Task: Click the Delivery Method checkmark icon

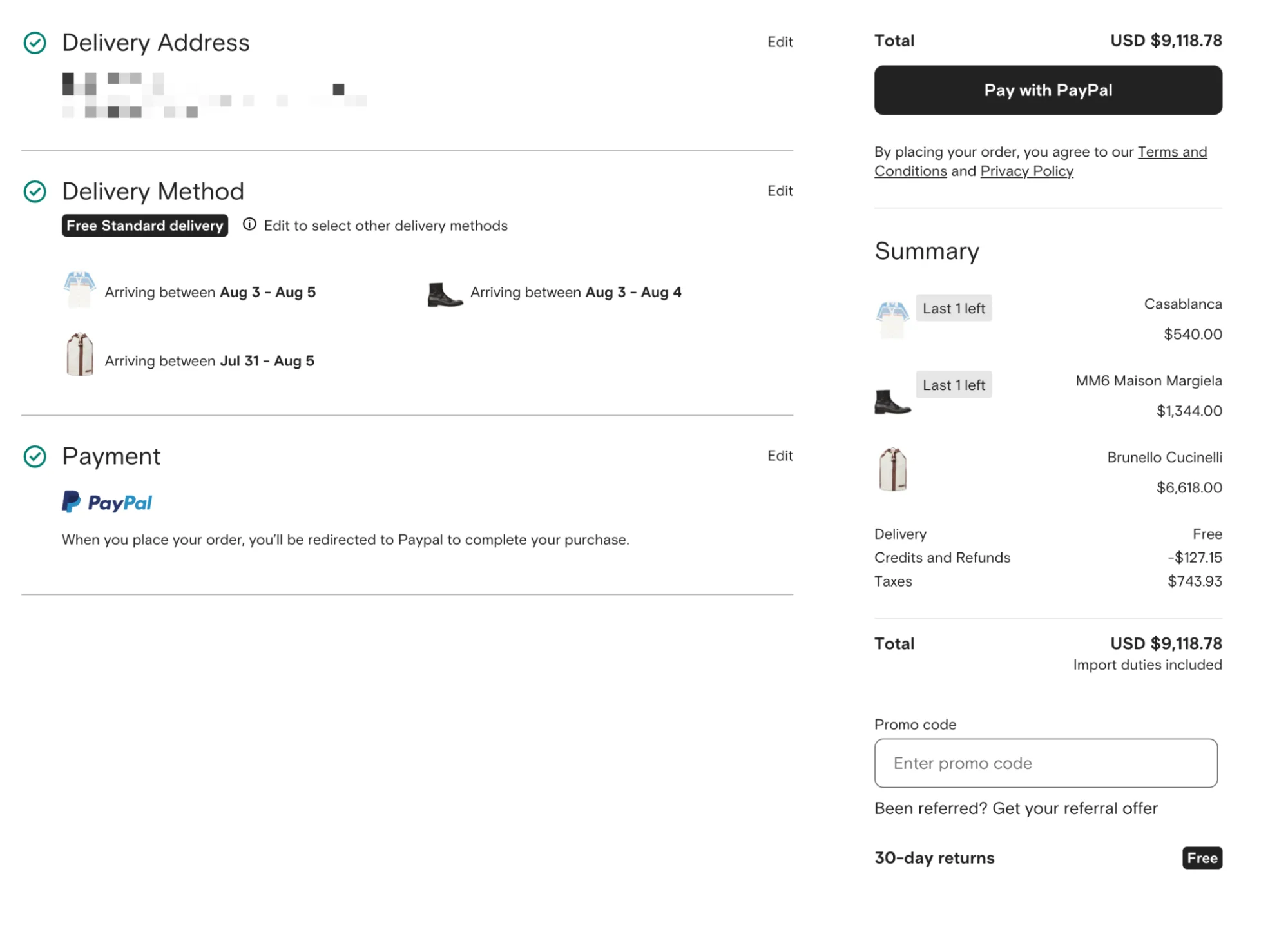Action: [x=35, y=191]
